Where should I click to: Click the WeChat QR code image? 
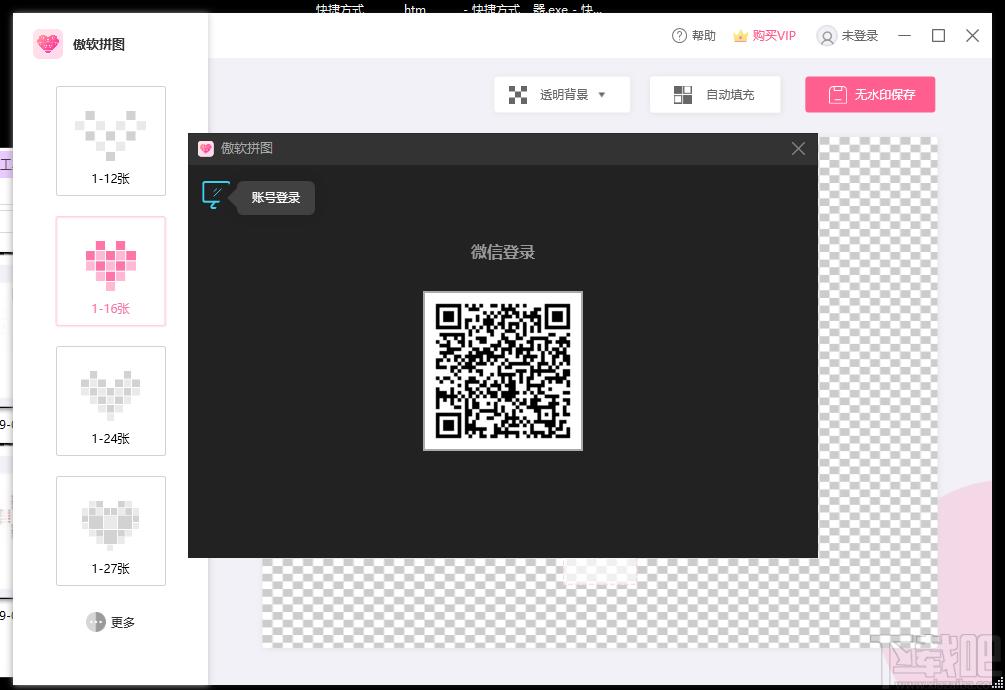click(x=503, y=371)
